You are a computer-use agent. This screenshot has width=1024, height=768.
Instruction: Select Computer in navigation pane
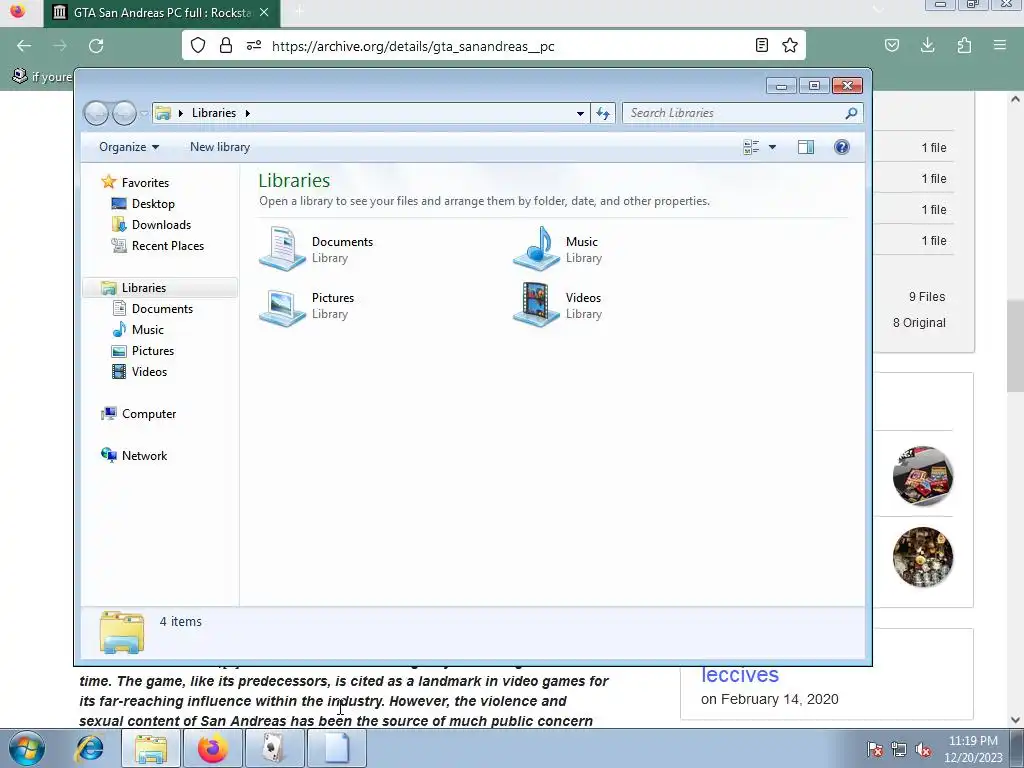[x=138, y=413]
